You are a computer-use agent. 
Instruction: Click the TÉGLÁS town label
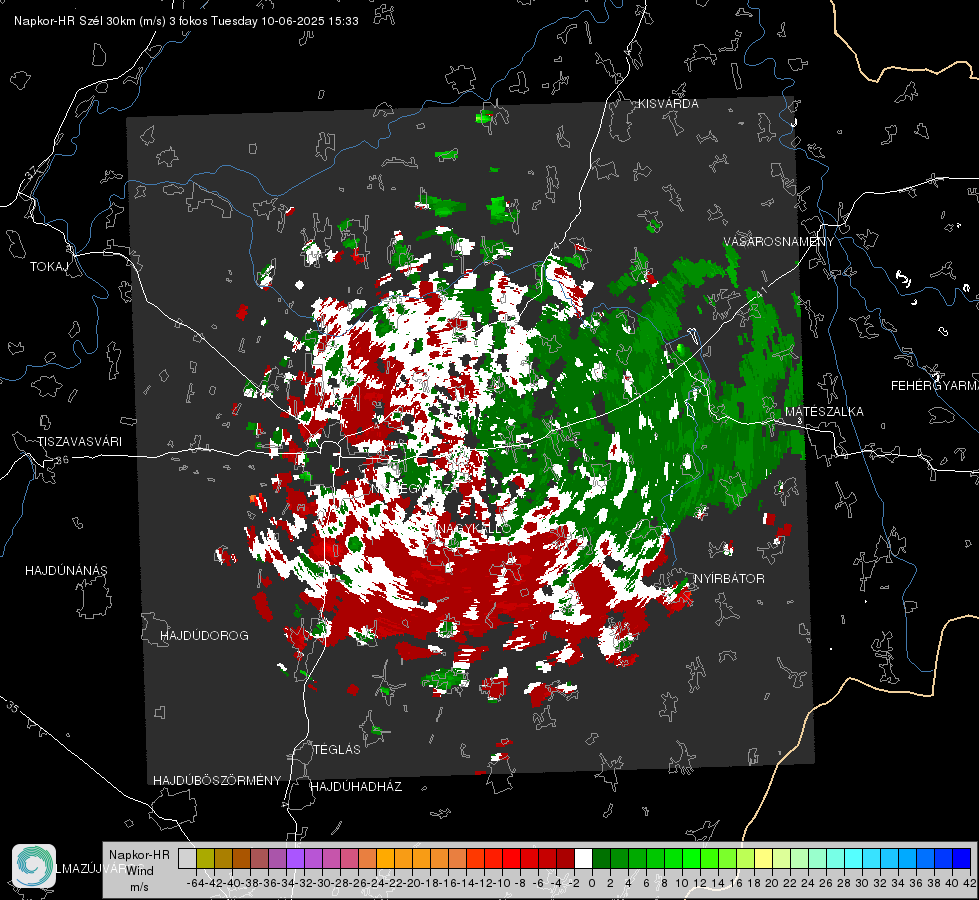tap(337, 750)
